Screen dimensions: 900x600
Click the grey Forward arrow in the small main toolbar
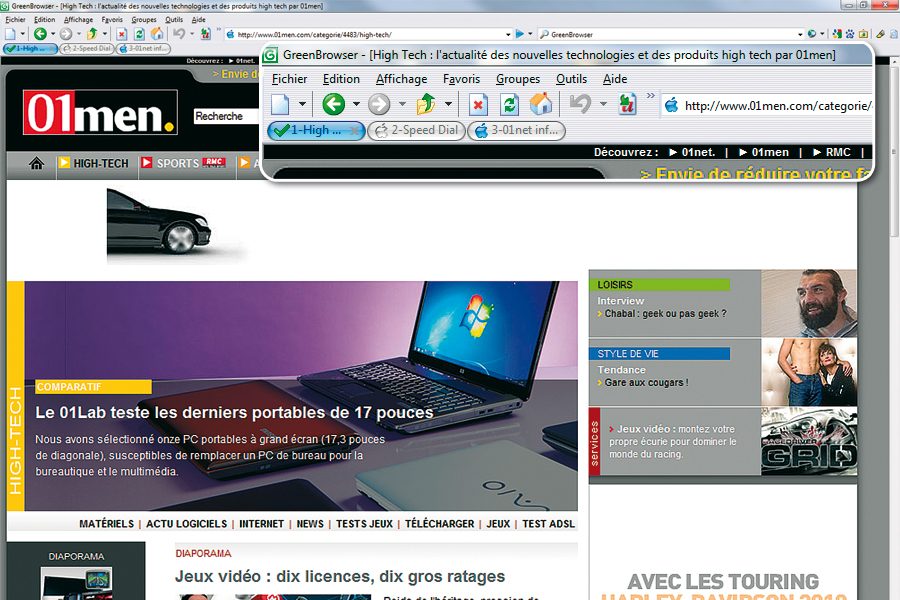click(x=66, y=34)
